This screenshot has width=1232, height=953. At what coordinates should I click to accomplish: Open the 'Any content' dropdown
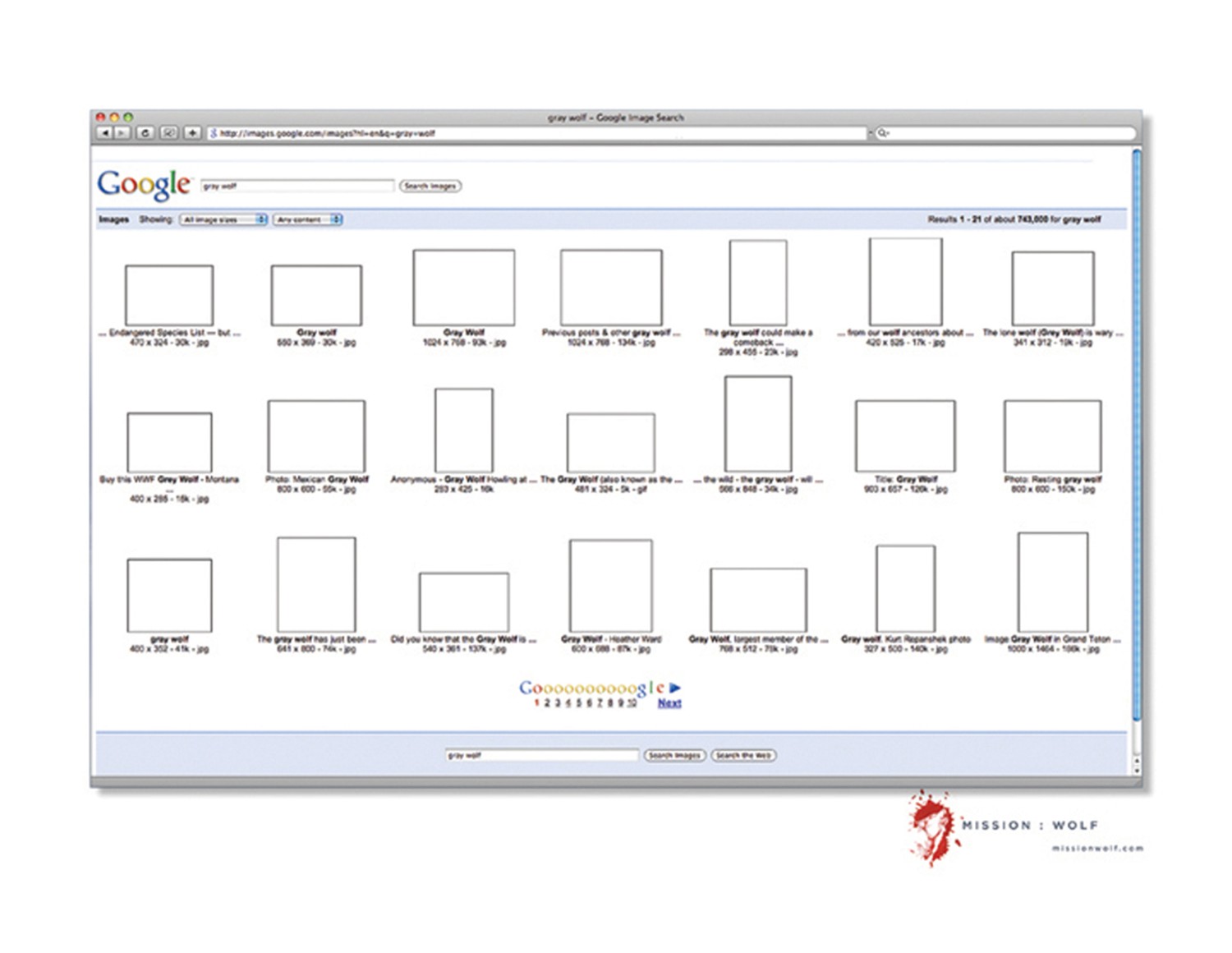[308, 219]
